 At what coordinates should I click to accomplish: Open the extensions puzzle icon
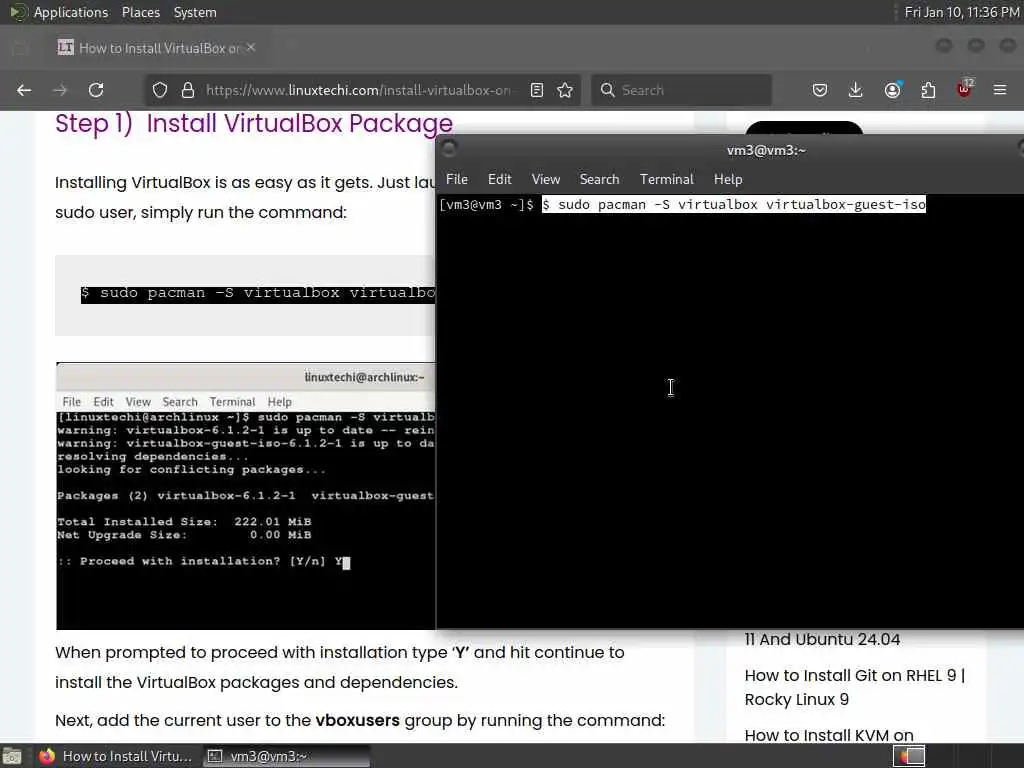tap(928, 90)
